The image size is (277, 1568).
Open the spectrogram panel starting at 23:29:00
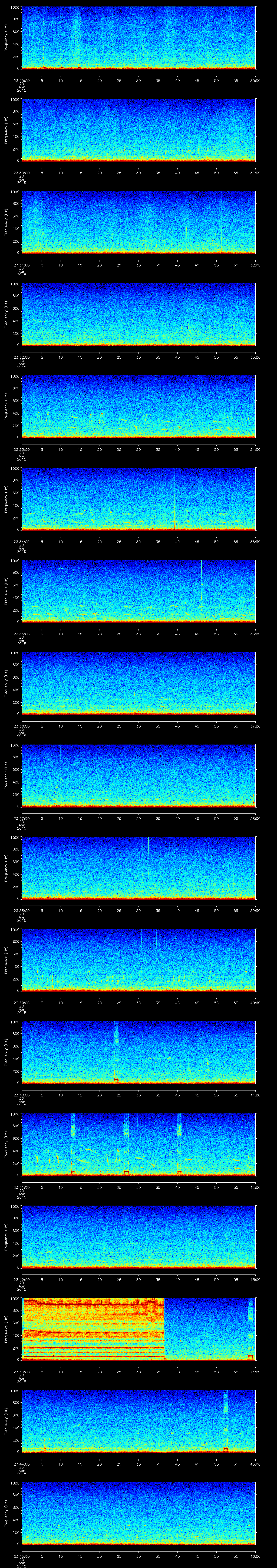coord(139,38)
